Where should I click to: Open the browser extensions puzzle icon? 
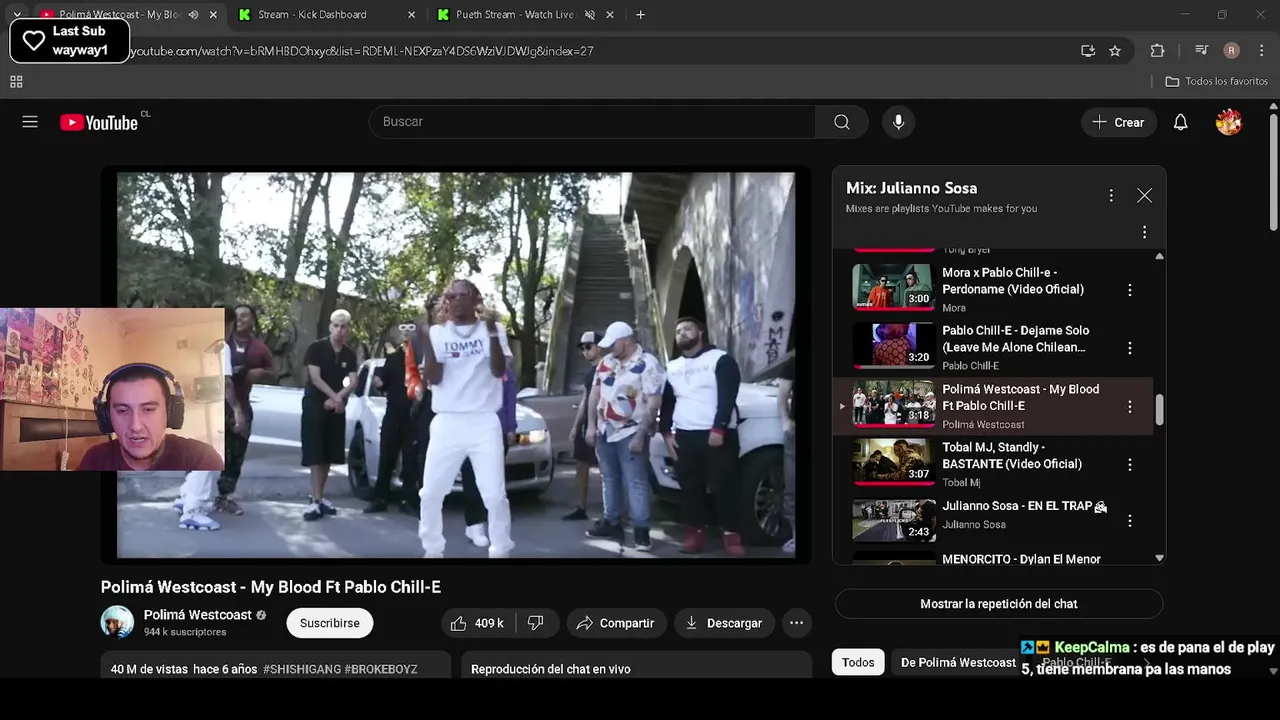click(x=1158, y=51)
